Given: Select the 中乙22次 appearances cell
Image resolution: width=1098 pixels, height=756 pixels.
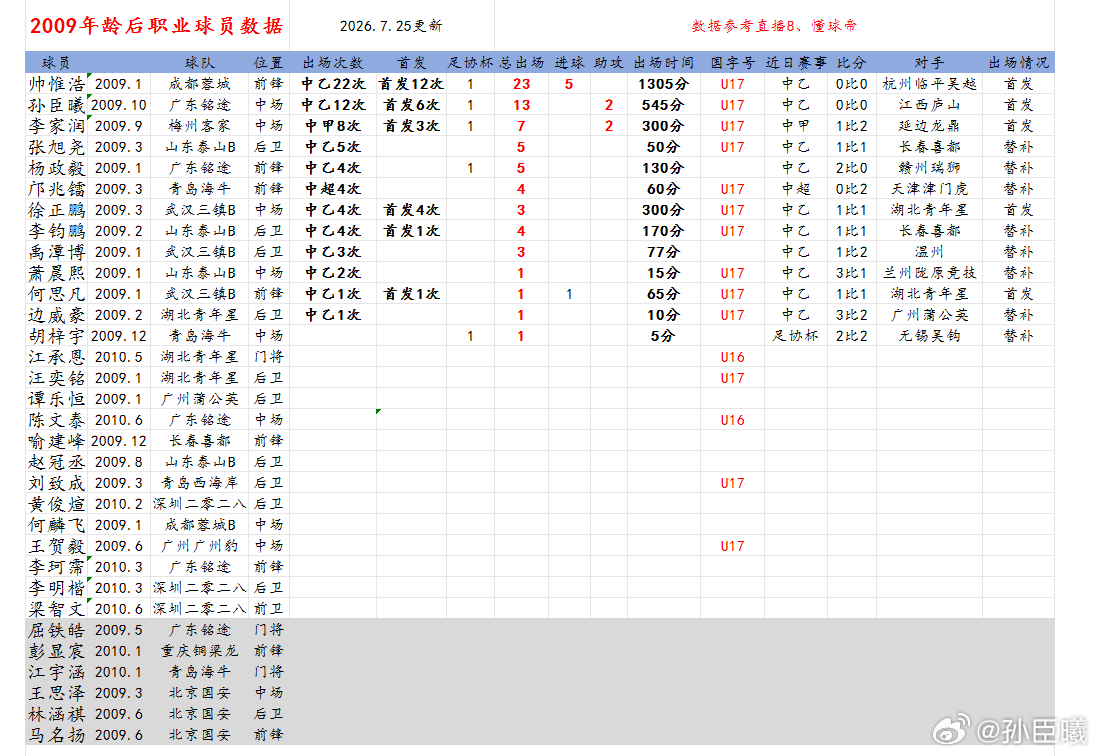Looking at the screenshot, I should point(333,84).
